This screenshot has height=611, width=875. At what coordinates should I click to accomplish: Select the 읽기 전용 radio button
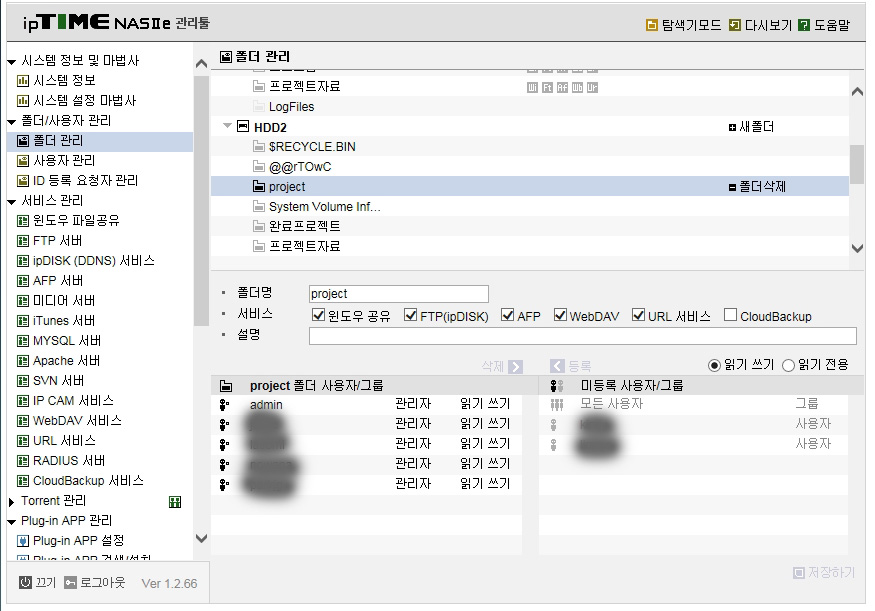(x=788, y=365)
